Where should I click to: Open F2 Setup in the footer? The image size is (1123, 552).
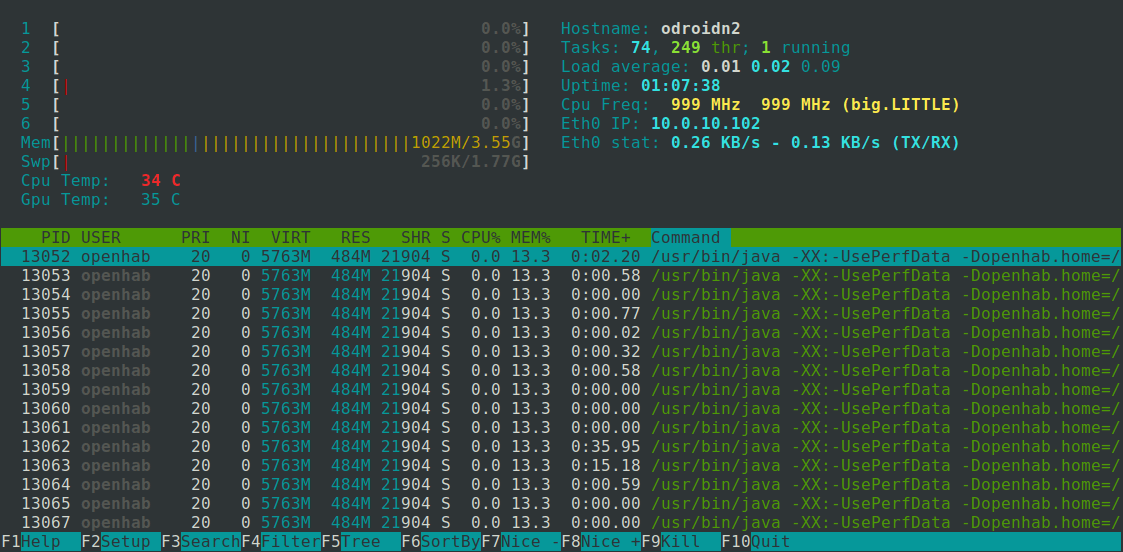click(120, 541)
